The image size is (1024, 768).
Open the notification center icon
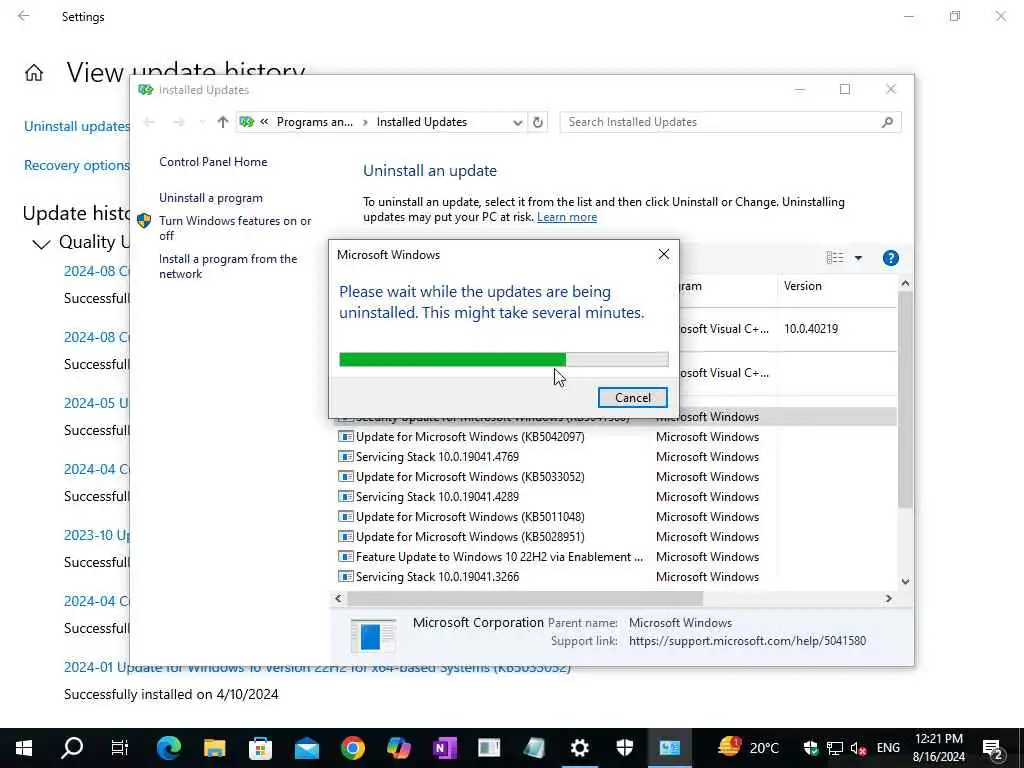(x=993, y=748)
